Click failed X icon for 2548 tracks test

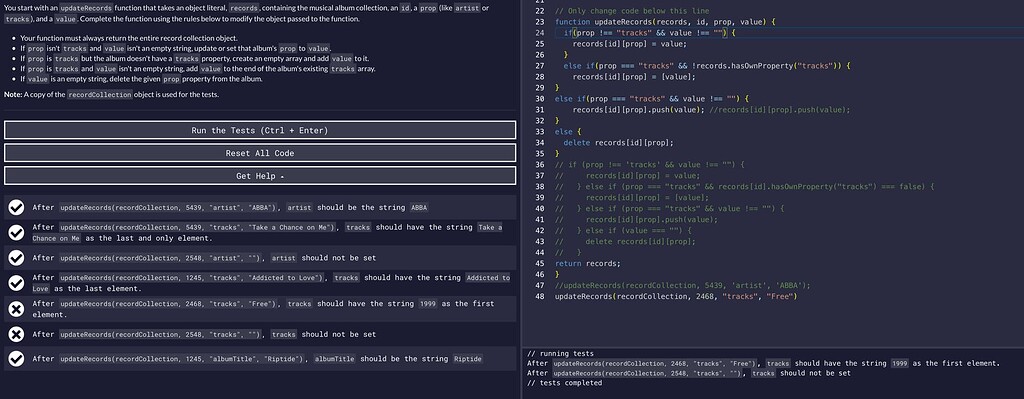pos(16,334)
